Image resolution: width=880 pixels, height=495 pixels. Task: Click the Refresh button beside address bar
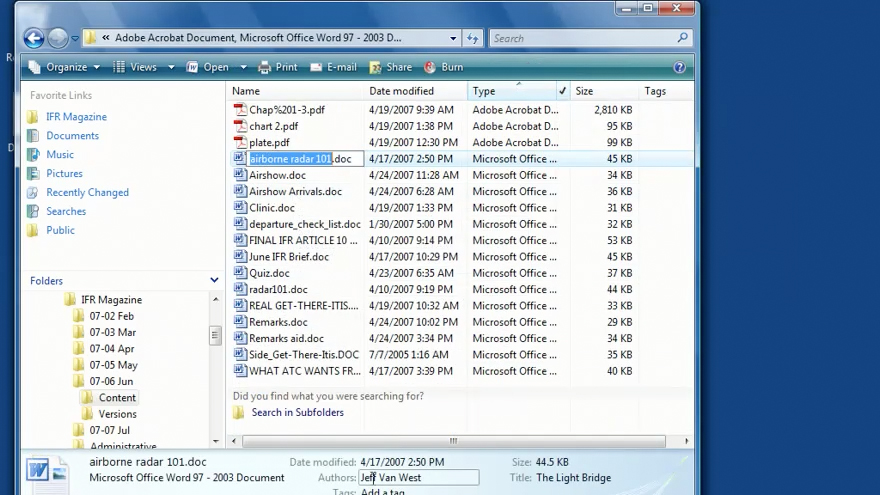tap(473, 38)
